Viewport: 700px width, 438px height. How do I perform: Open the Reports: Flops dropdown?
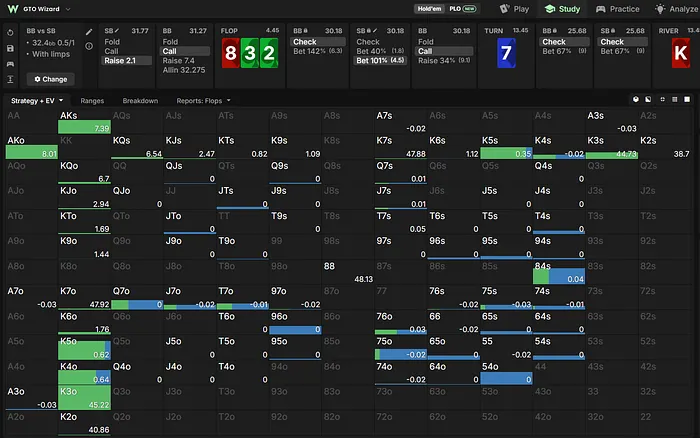tap(203, 100)
